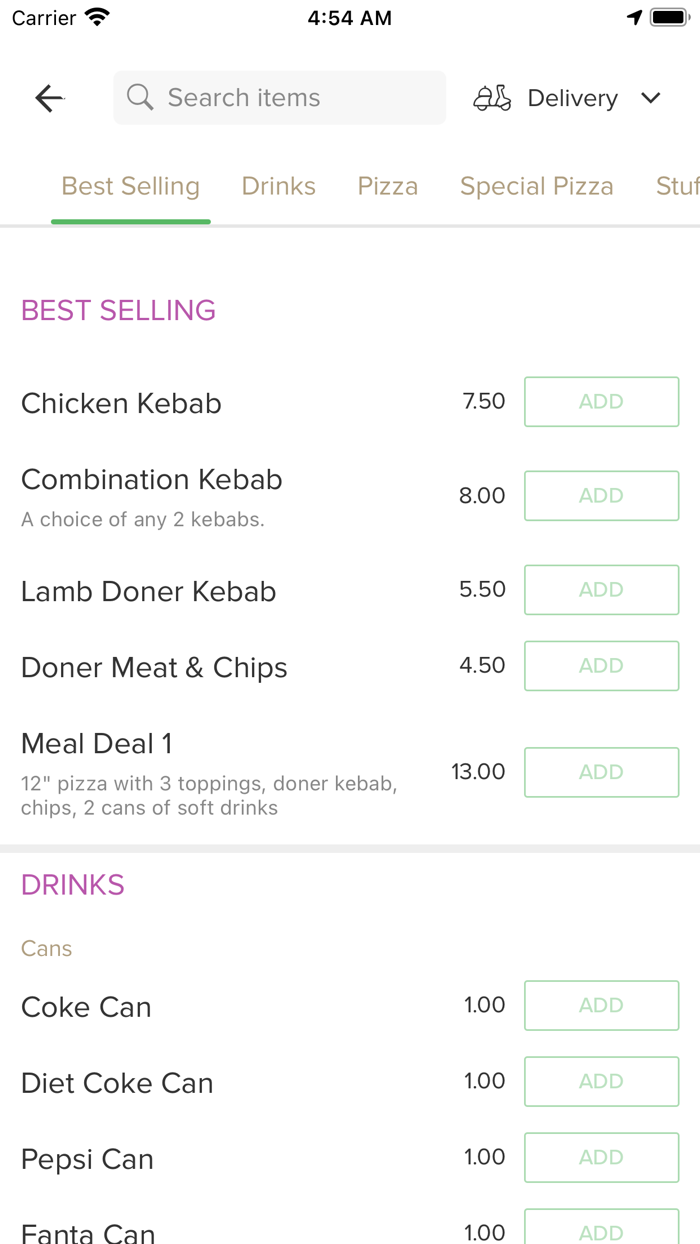Tap the delivery scooter icon
This screenshot has height=1244, width=700.
pyautogui.click(x=492, y=98)
